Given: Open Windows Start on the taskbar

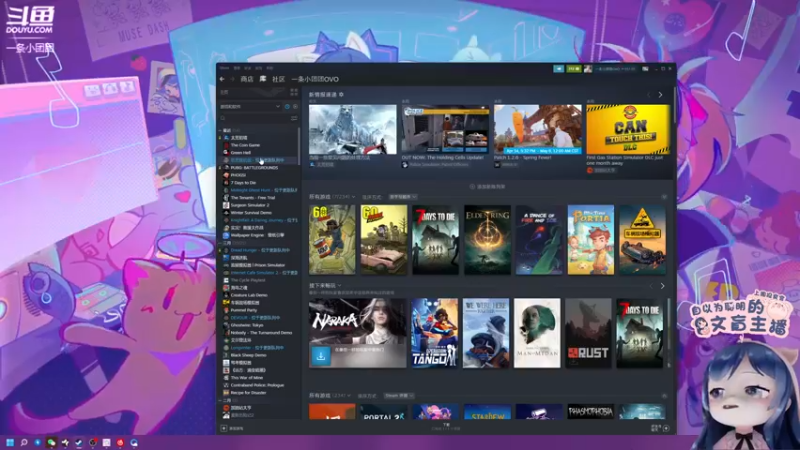Looking at the screenshot, I should click(10, 442).
